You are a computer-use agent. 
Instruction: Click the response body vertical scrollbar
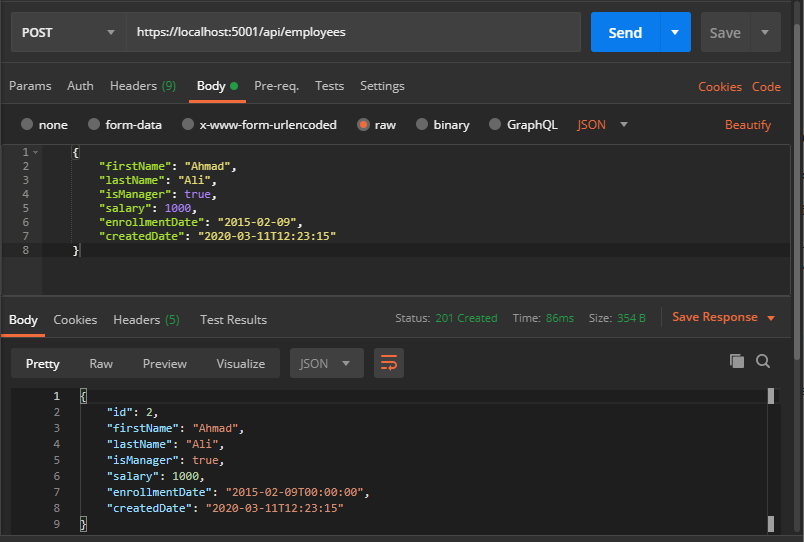(x=771, y=460)
